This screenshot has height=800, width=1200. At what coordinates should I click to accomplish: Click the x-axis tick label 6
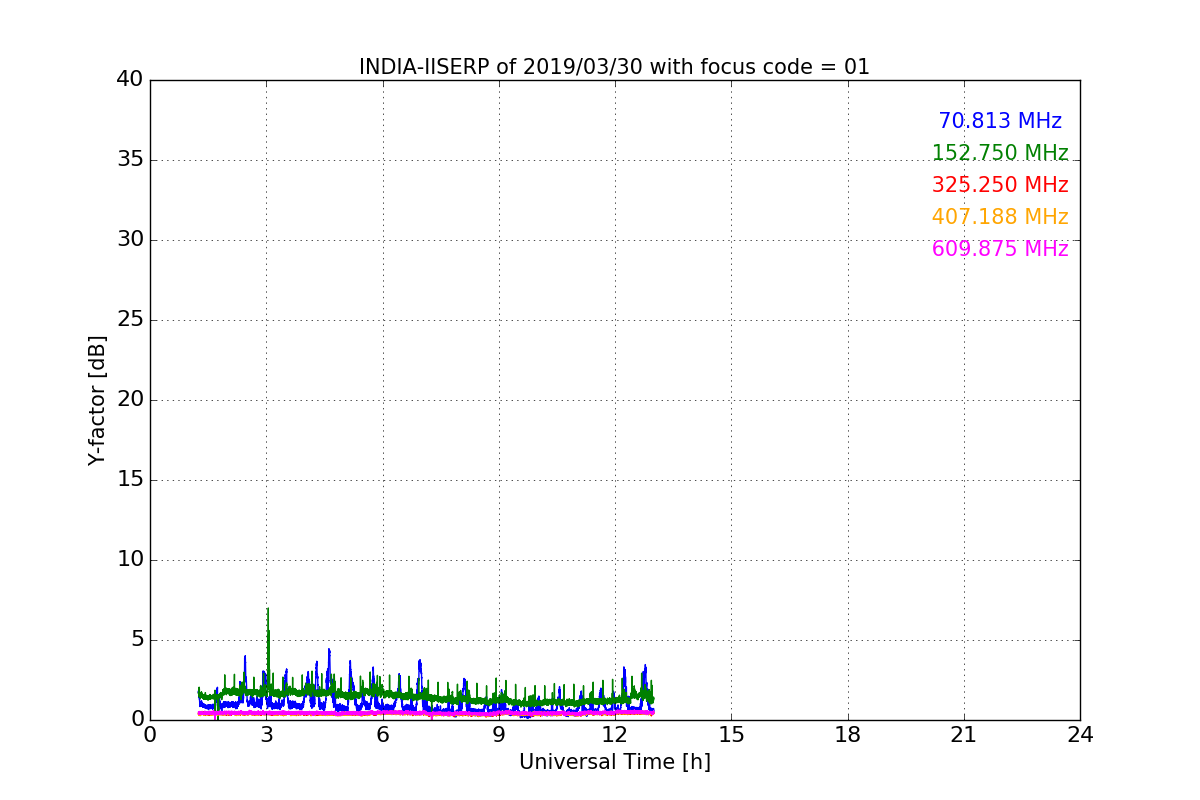point(383,734)
